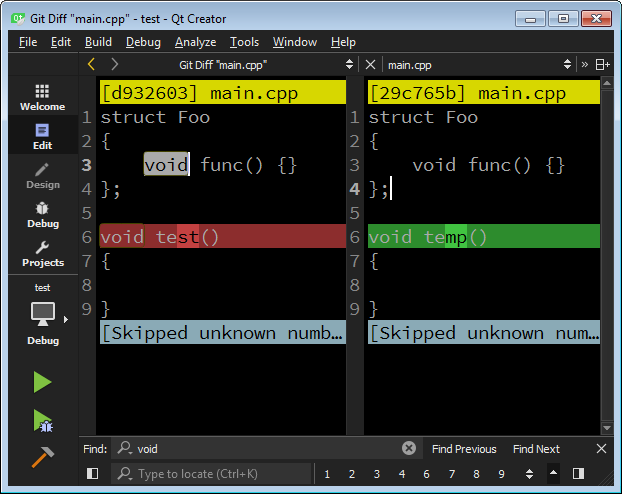Viewport: 622px width, 494px height.
Task: Close the main.cpp document
Action: point(370,64)
